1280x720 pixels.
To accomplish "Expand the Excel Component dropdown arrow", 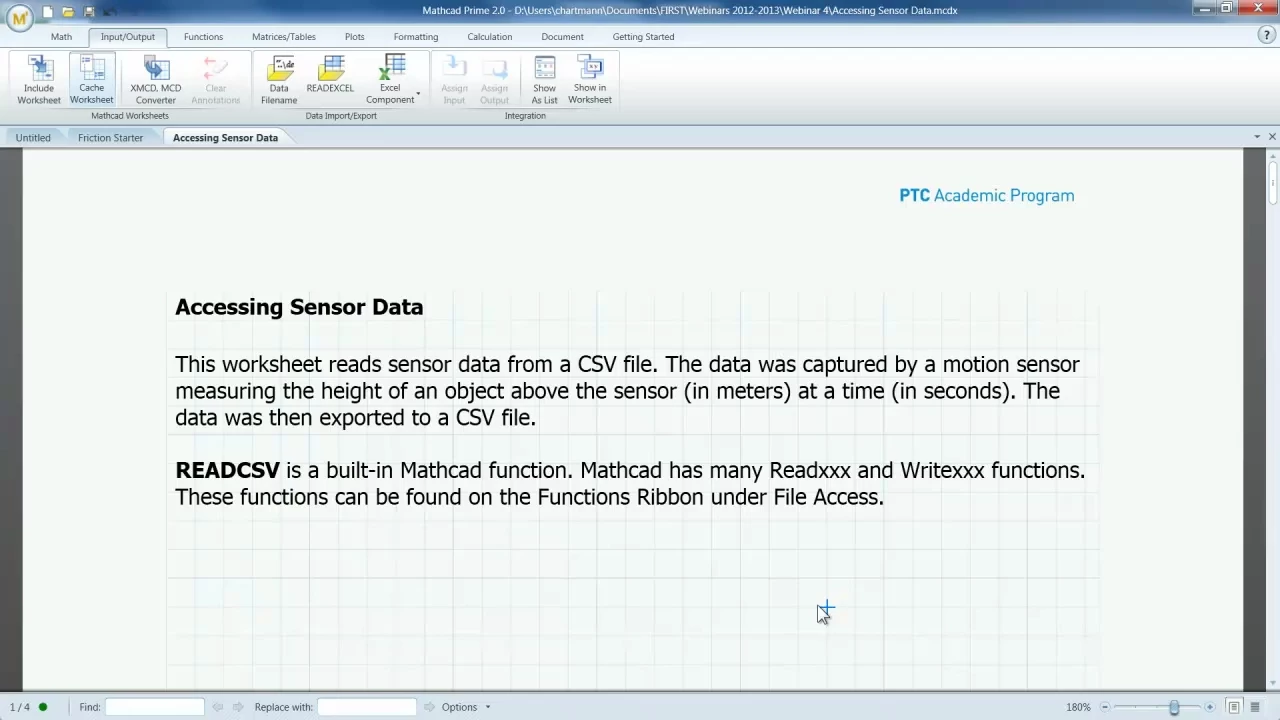I will pos(418,95).
